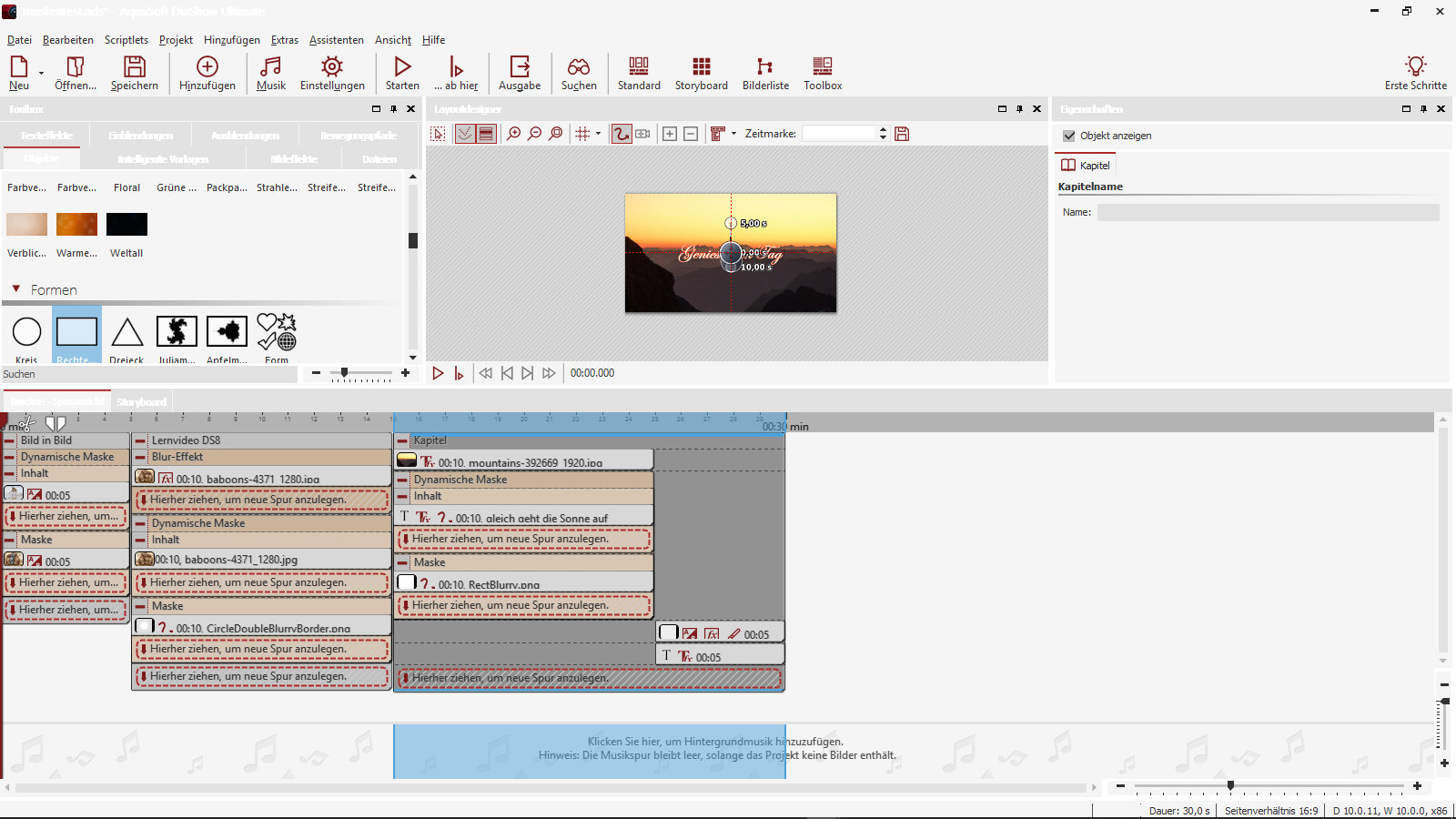Click the Musik toolbar icon
Screen dimensions: 1456x819
tap(270, 73)
